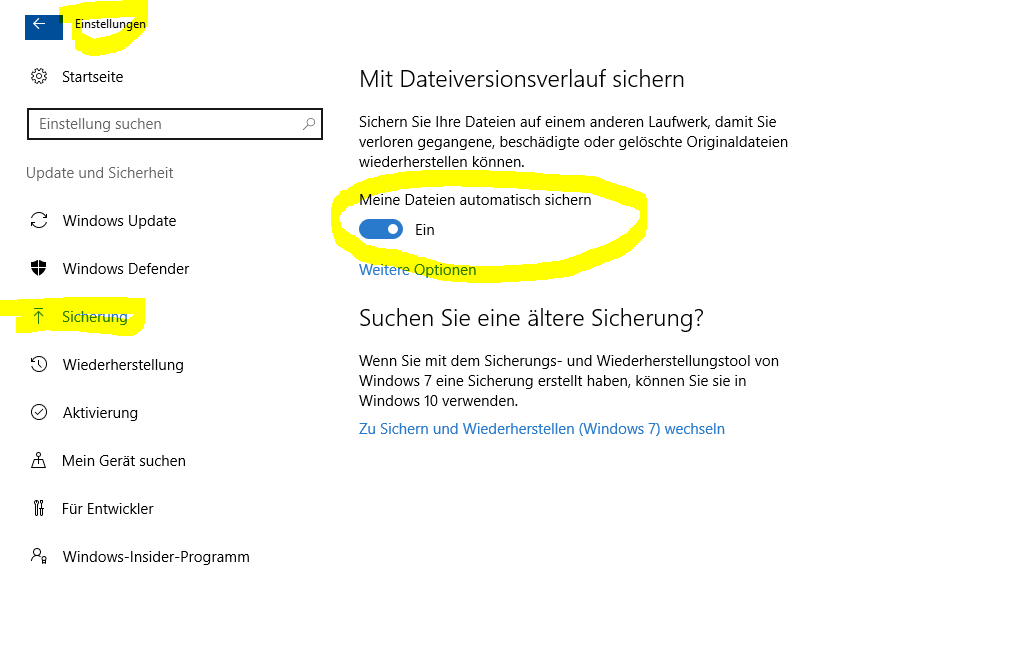Click heading Mit Dateiversionsverlauf sichern
The width and height of the screenshot is (1023, 645).
(x=522, y=79)
